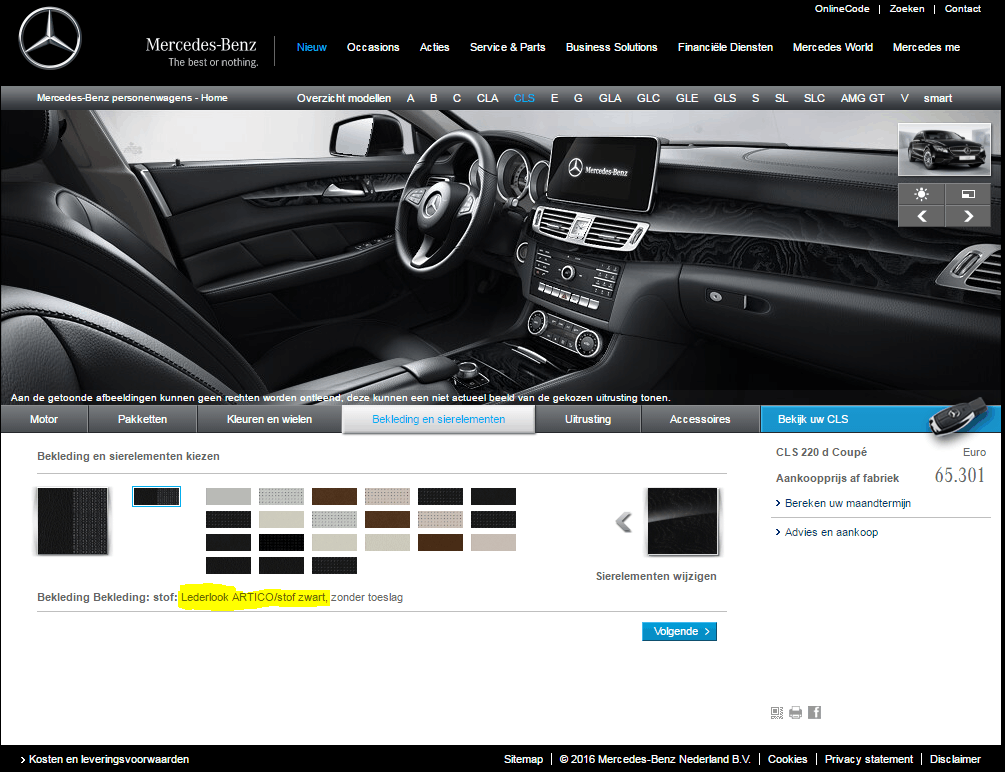Image resolution: width=1005 pixels, height=772 pixels.
Task: Click Overzicht modellen
Action: (x=344, y=98)
